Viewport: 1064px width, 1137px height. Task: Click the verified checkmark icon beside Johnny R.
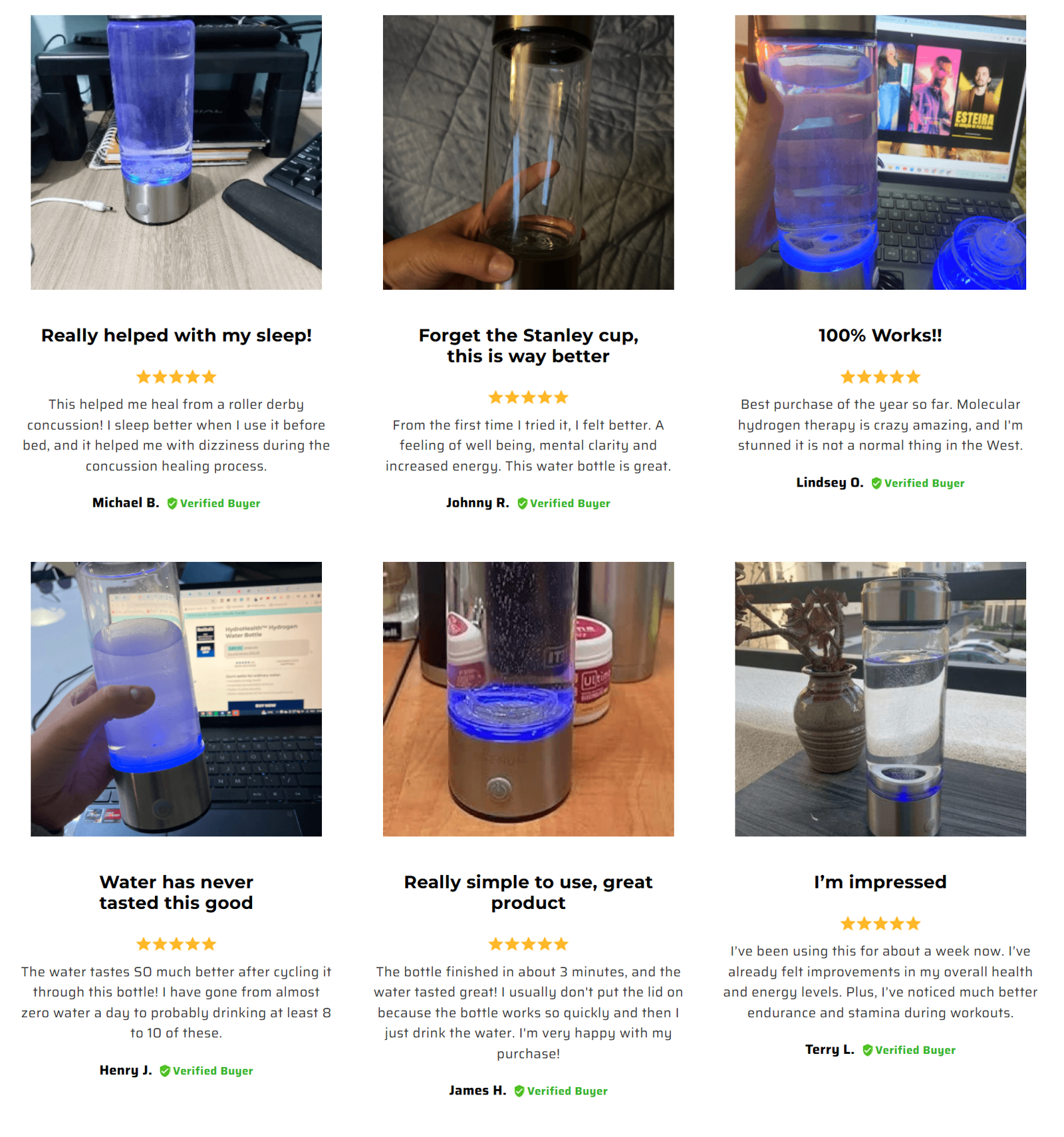pos(522,503)
